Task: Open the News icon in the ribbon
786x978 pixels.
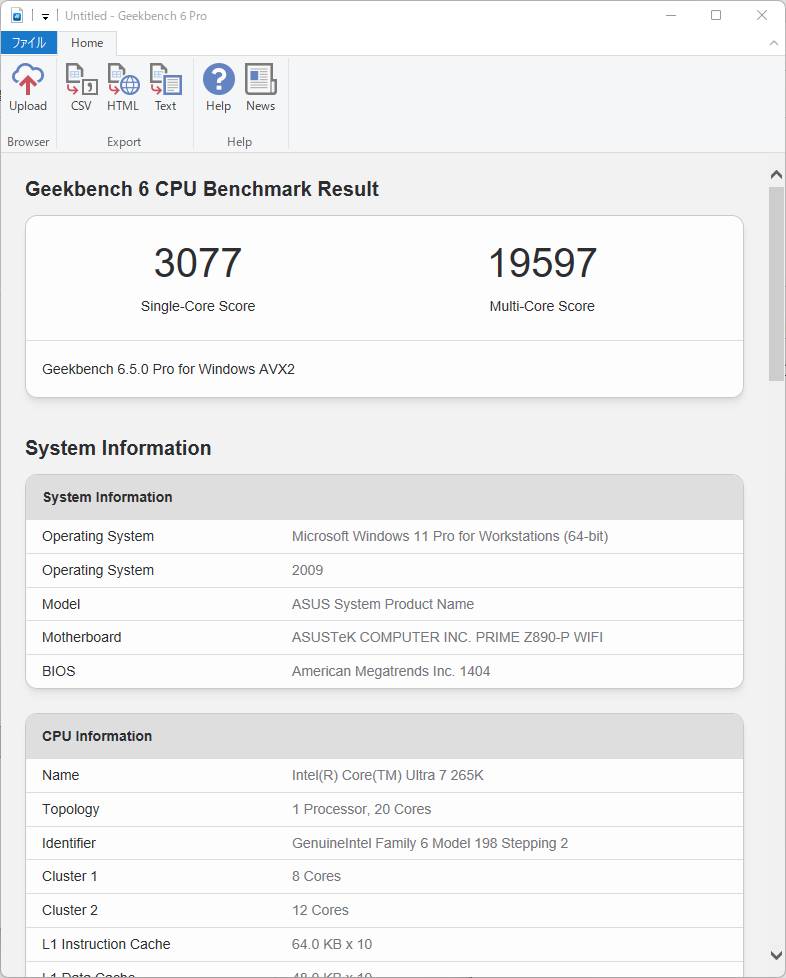Action: click(x=260, y=88)
